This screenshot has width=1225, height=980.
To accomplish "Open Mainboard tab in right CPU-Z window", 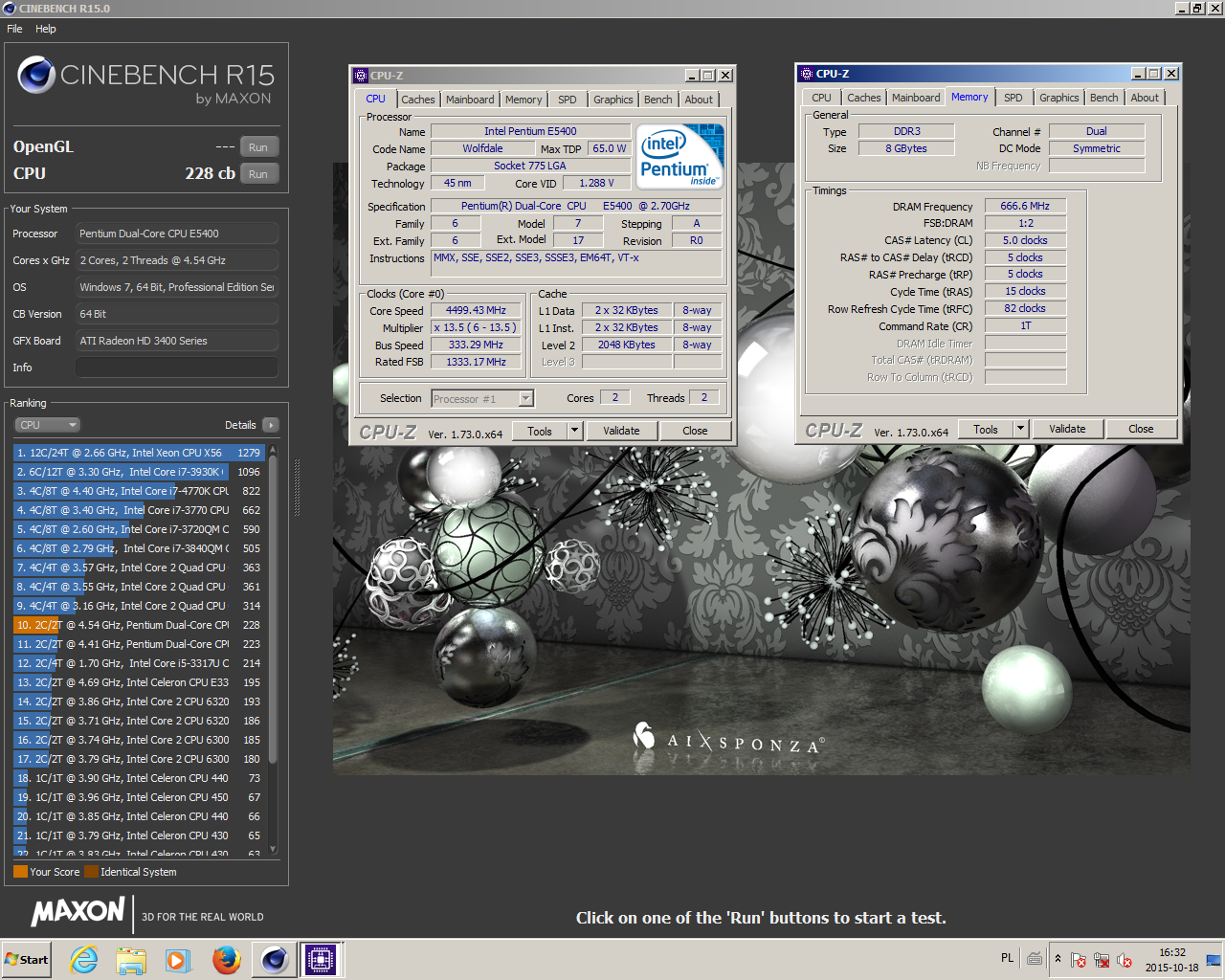I will (x=916, y=98).
